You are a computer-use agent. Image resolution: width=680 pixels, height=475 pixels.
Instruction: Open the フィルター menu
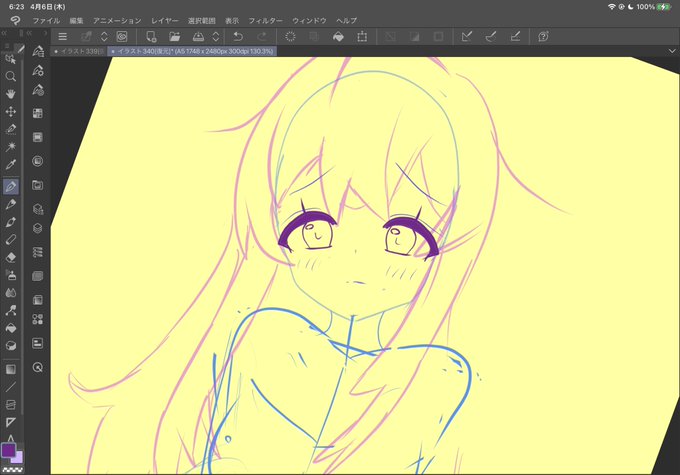tap(265, 20)
